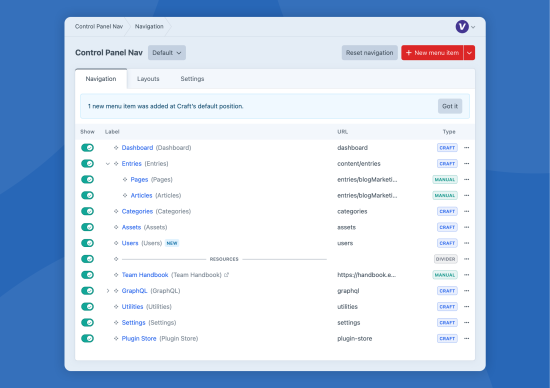Toggle visibility of GraphQL menu item
This screenshot has width=550, height=388.
[x=87, y=291]
